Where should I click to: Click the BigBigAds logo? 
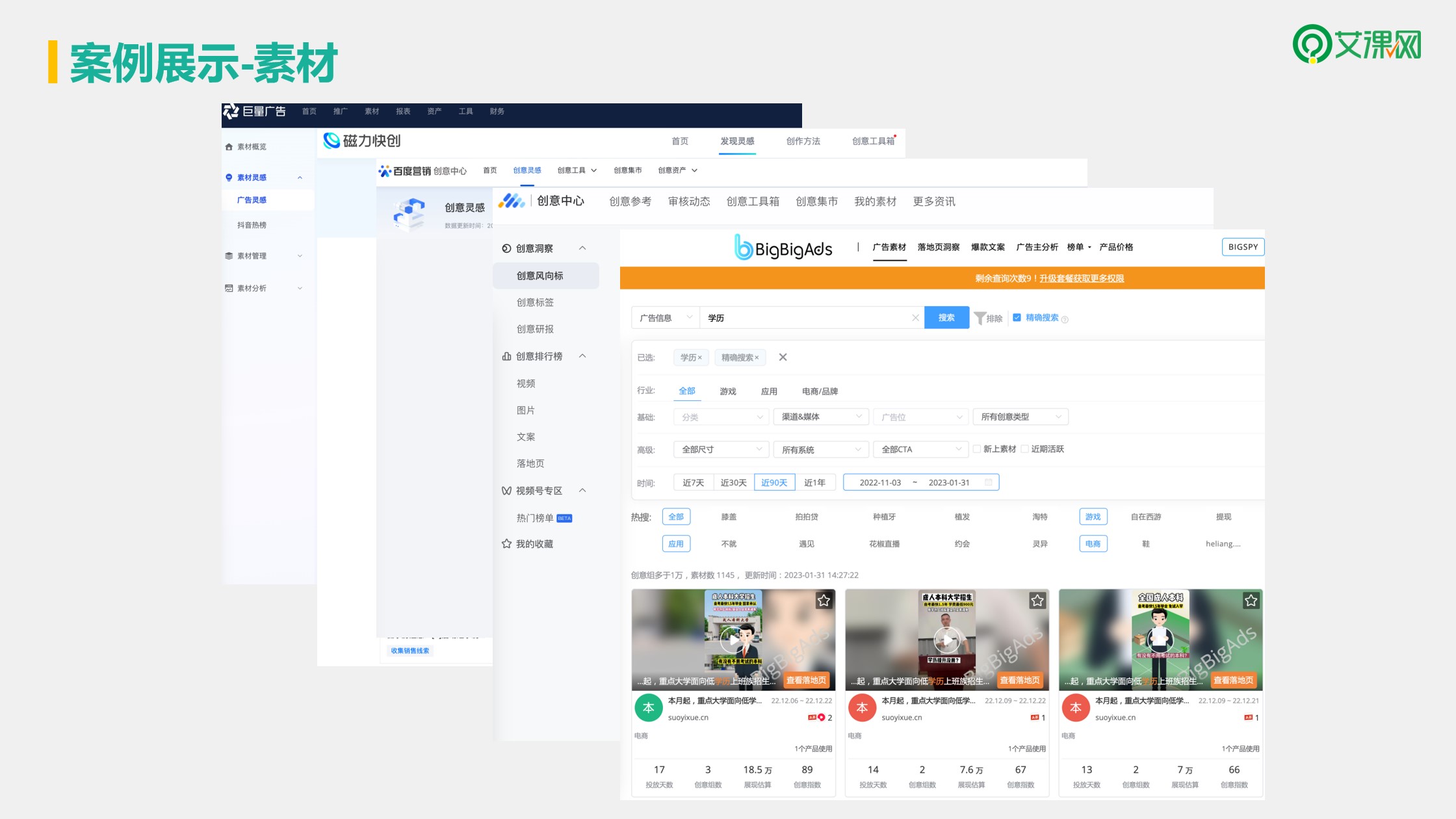click(783, 248)
